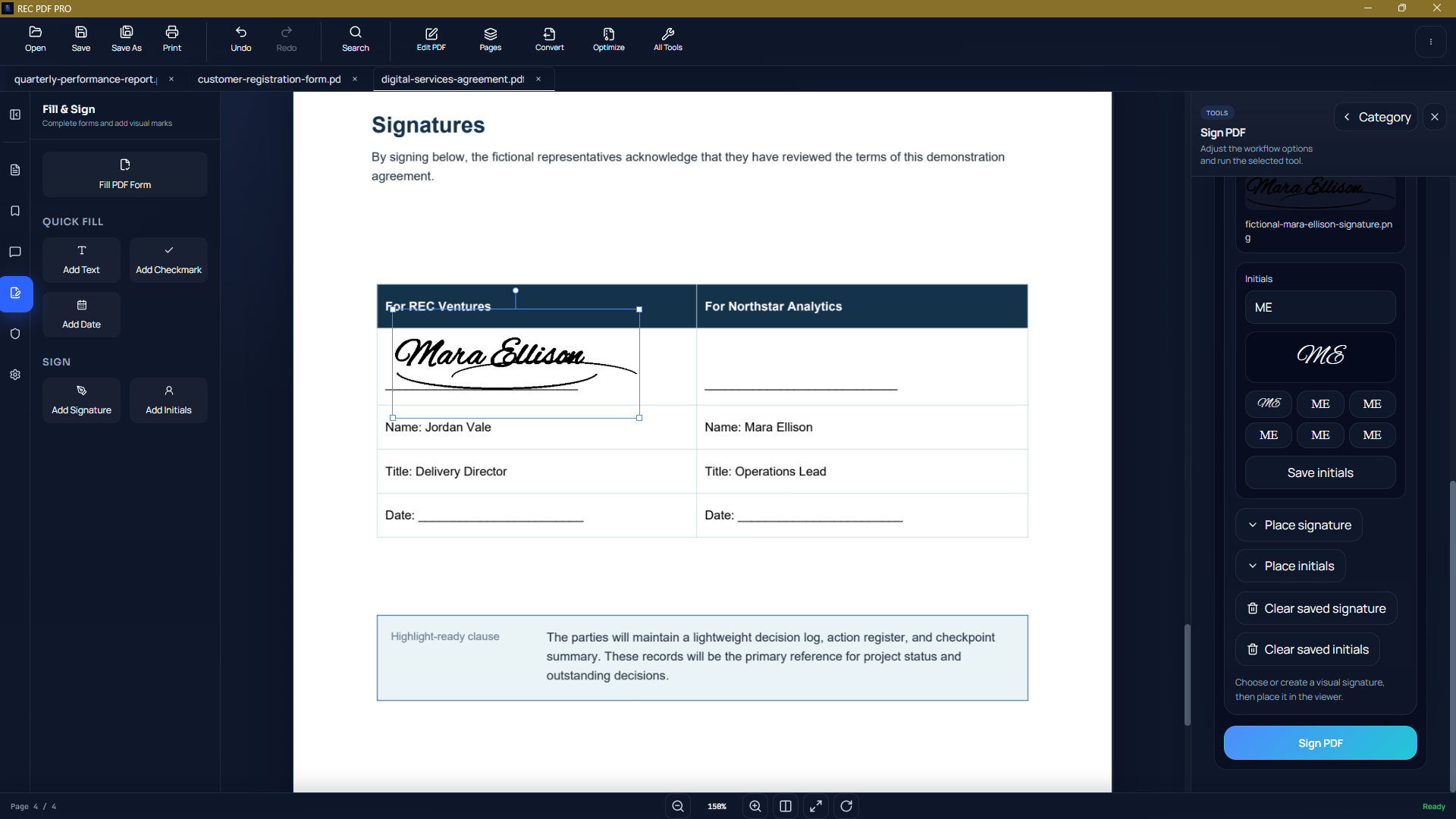1456x819 pixels.
Task: Open All Tools menu
Action: point(668,39)
